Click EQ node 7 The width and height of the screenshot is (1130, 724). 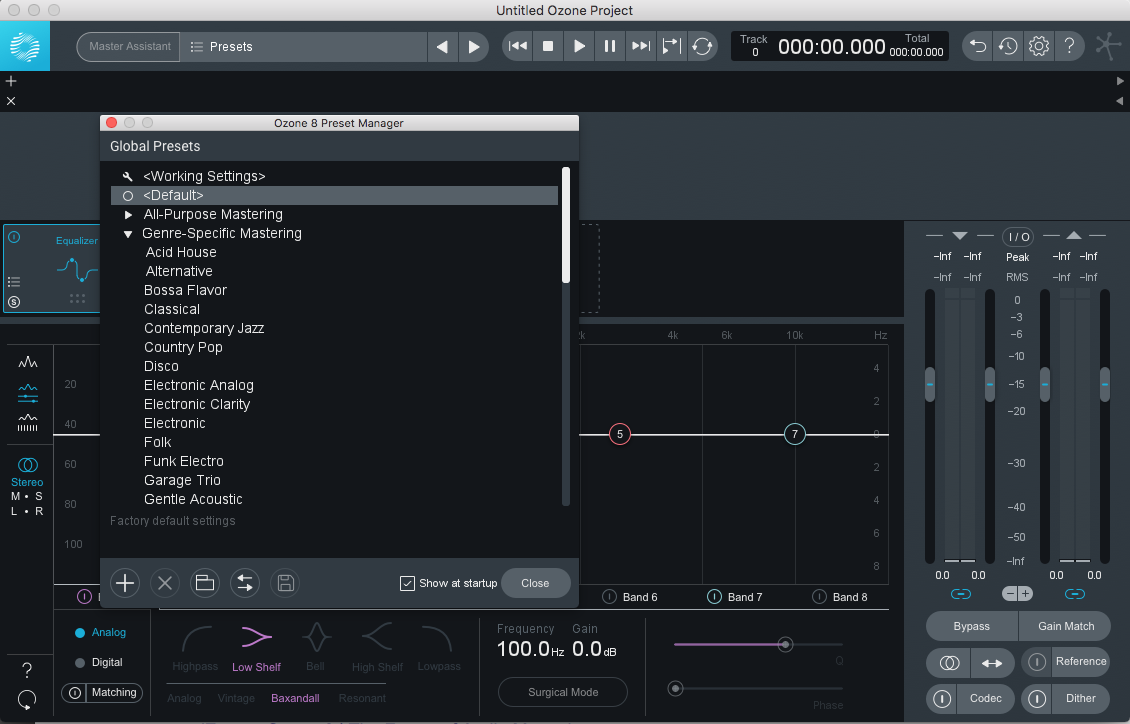click(x=795, y=434)
